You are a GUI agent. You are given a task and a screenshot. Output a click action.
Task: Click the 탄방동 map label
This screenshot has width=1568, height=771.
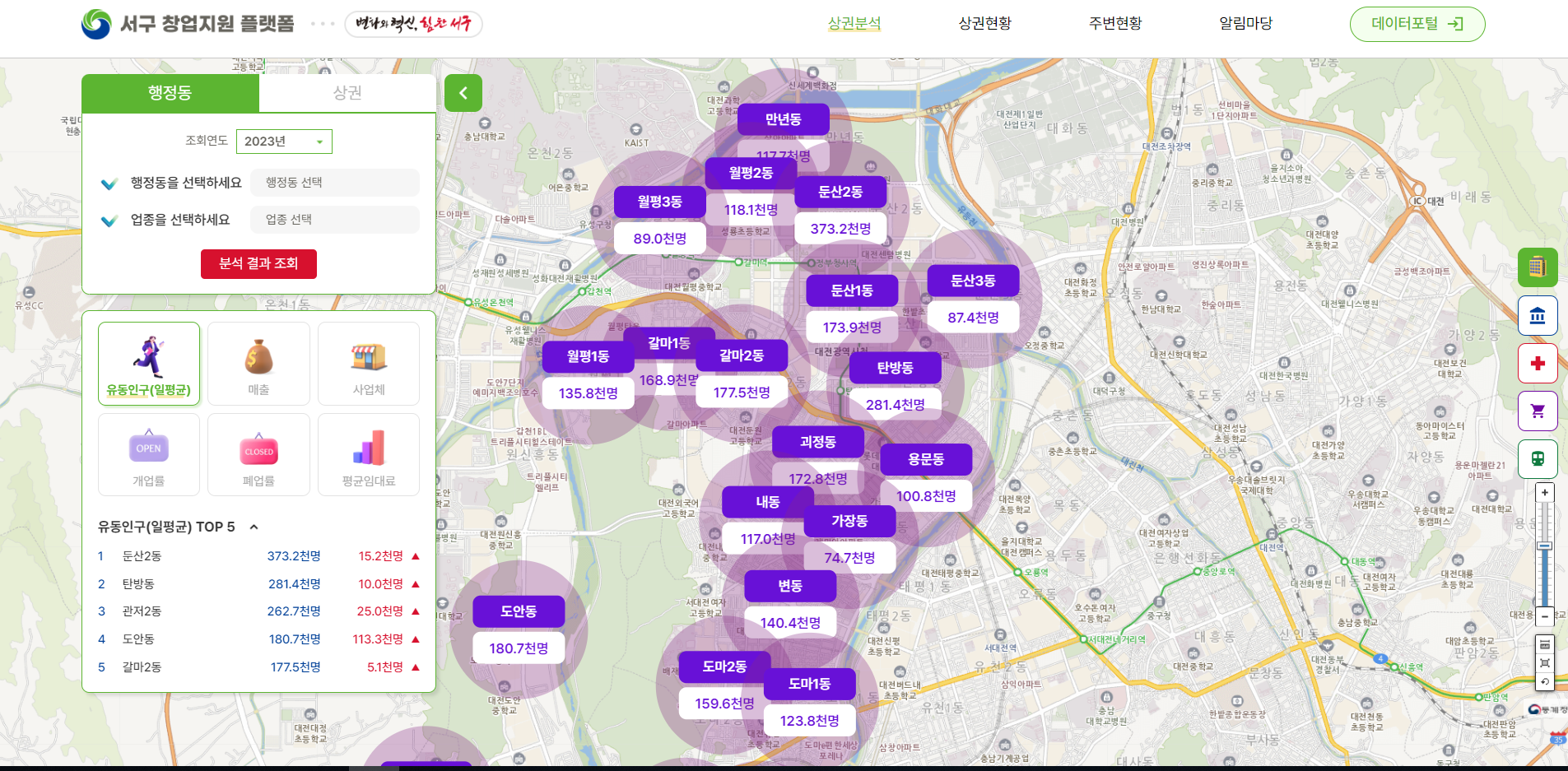point(896,368)
